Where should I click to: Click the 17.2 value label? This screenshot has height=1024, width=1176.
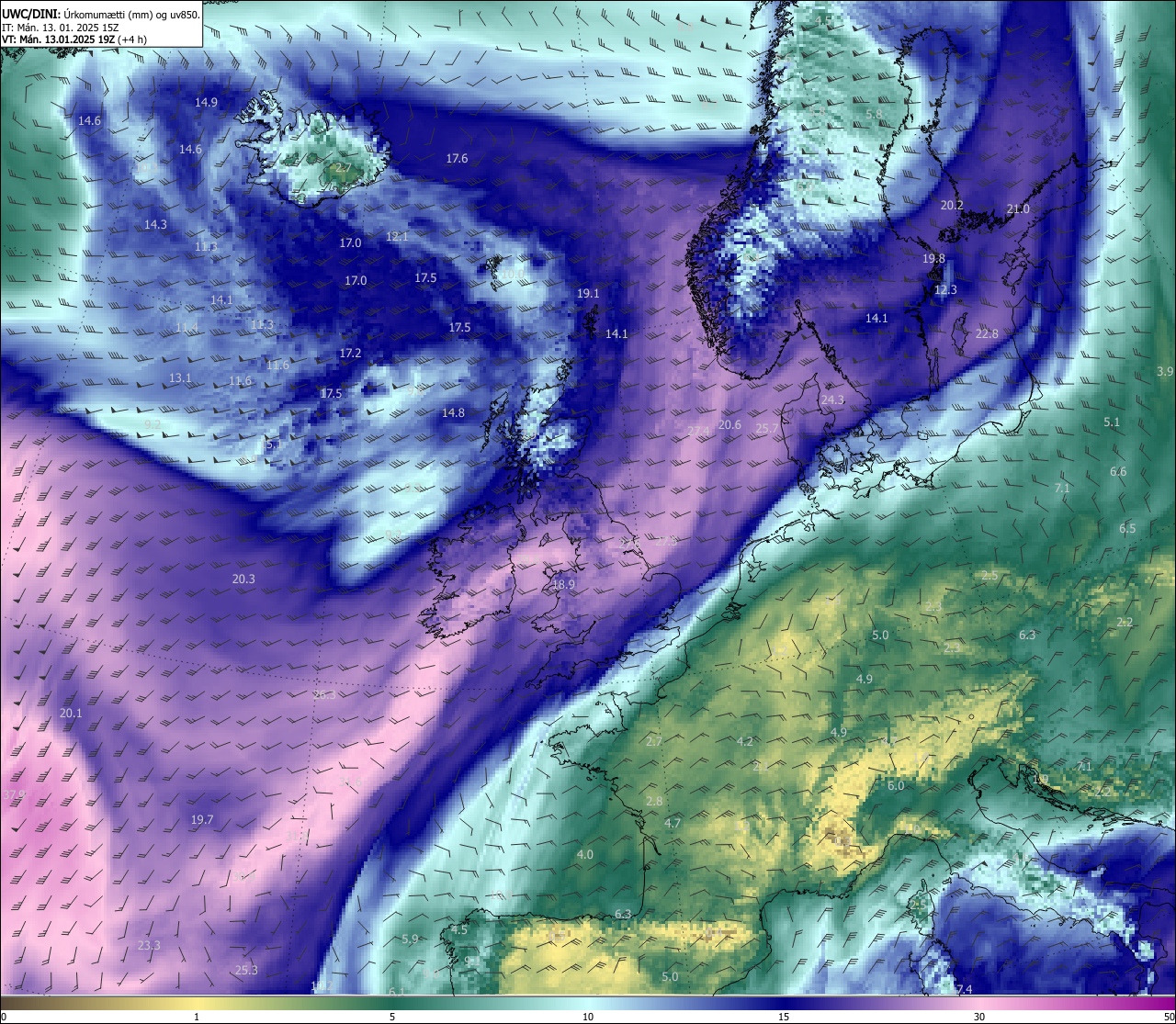[350, 354]
